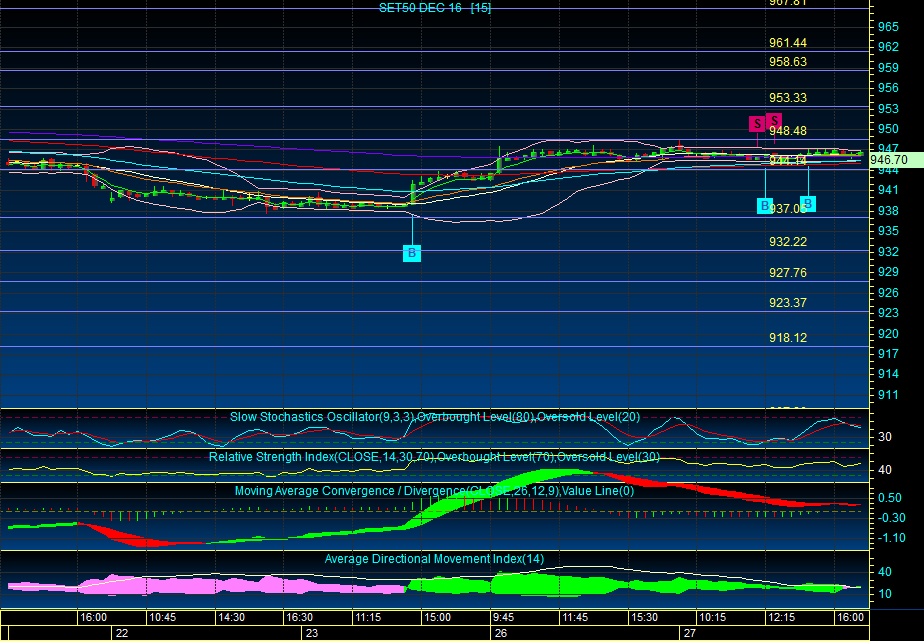Screen dimensions: 924x641
Task: Click the 9:45 time axis label
Action: 503,617
